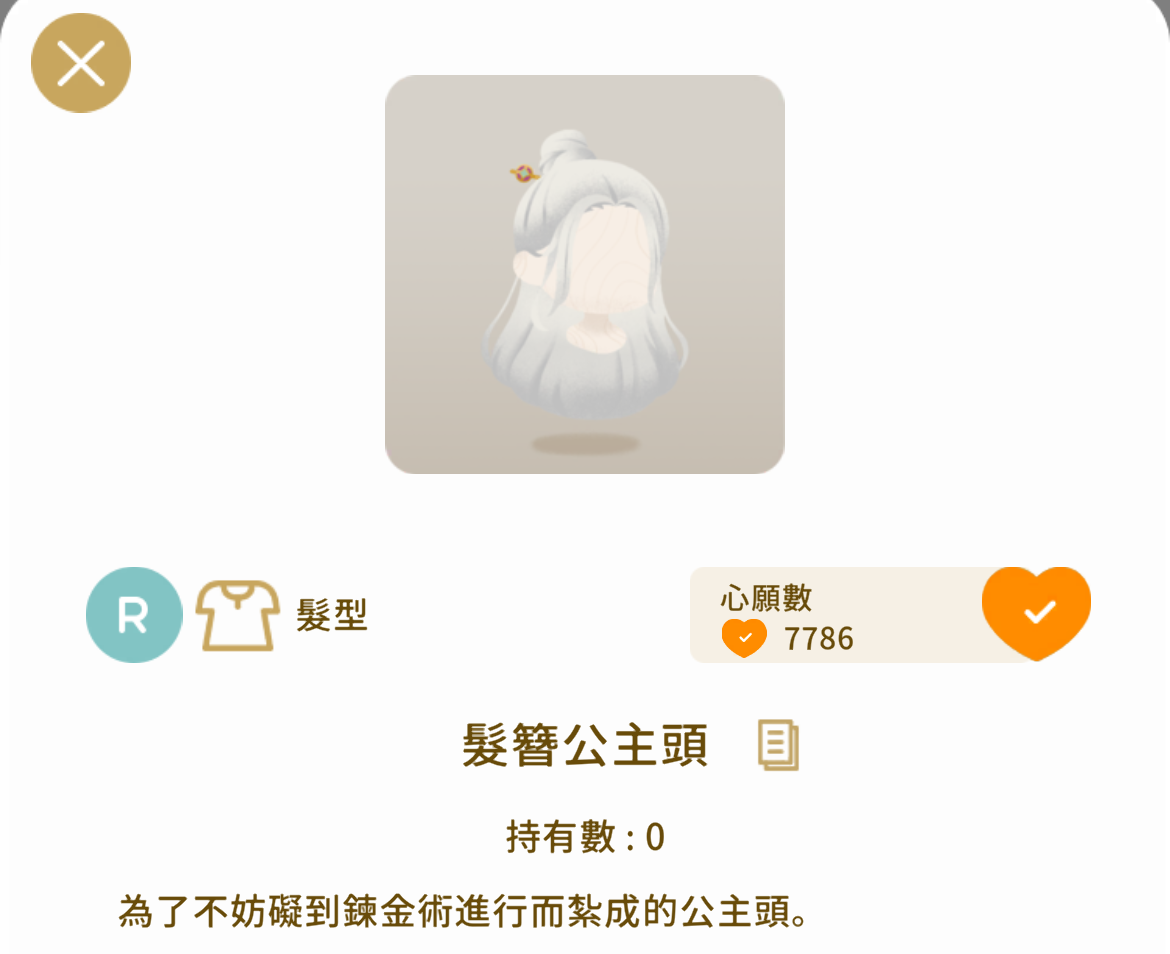1170x954 pixels.
Task: View the hairstyle preview thumbnail
Action: 584,274
